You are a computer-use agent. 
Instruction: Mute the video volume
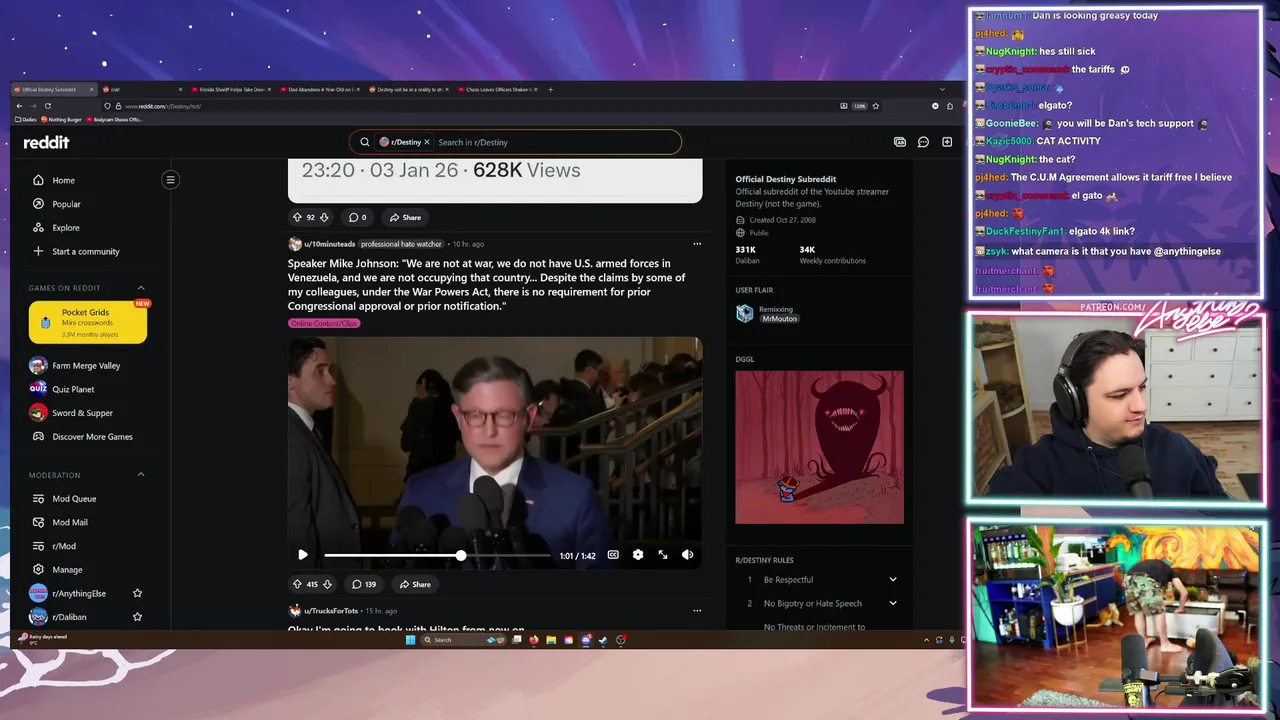tap(687, 555)
